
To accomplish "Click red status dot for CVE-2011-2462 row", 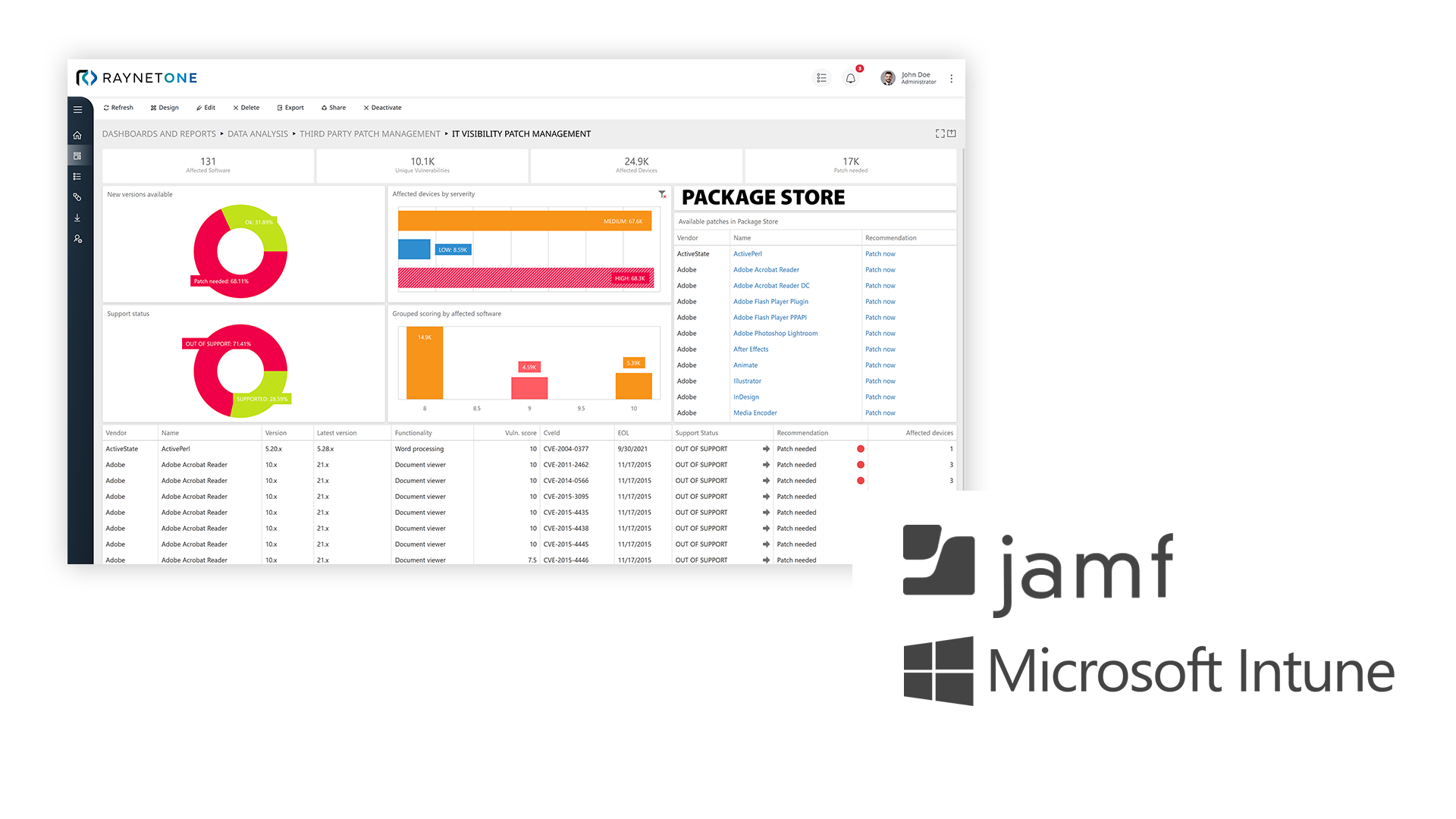I will [x=861, y=465].
